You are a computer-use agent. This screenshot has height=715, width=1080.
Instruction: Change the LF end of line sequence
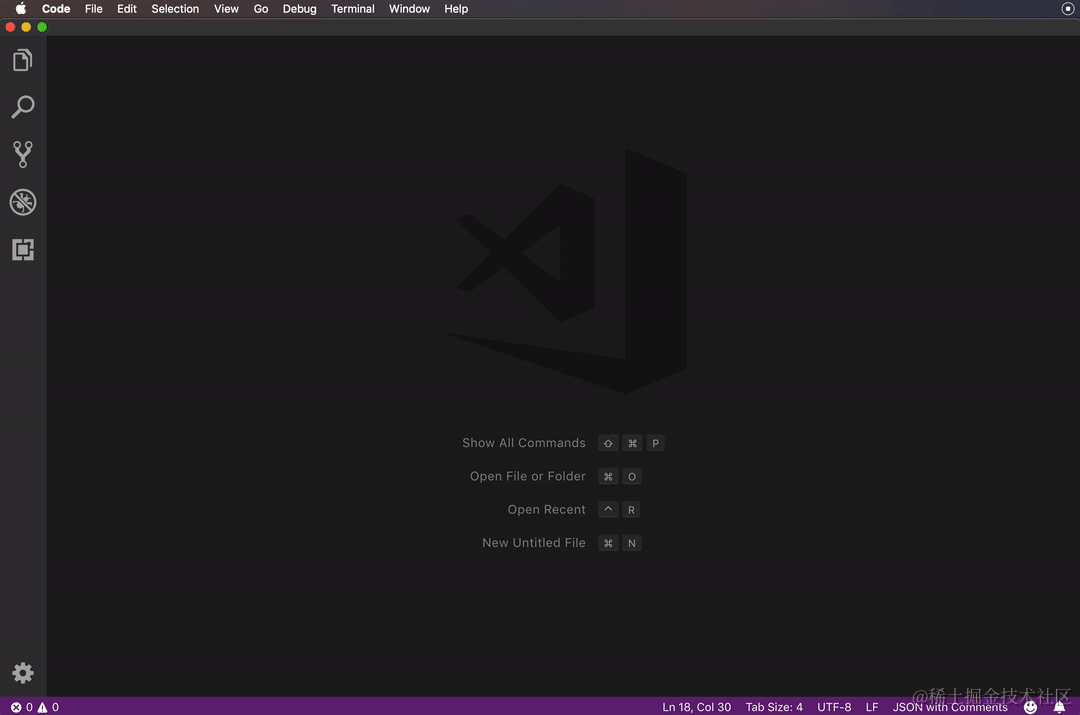pos(872,707)
